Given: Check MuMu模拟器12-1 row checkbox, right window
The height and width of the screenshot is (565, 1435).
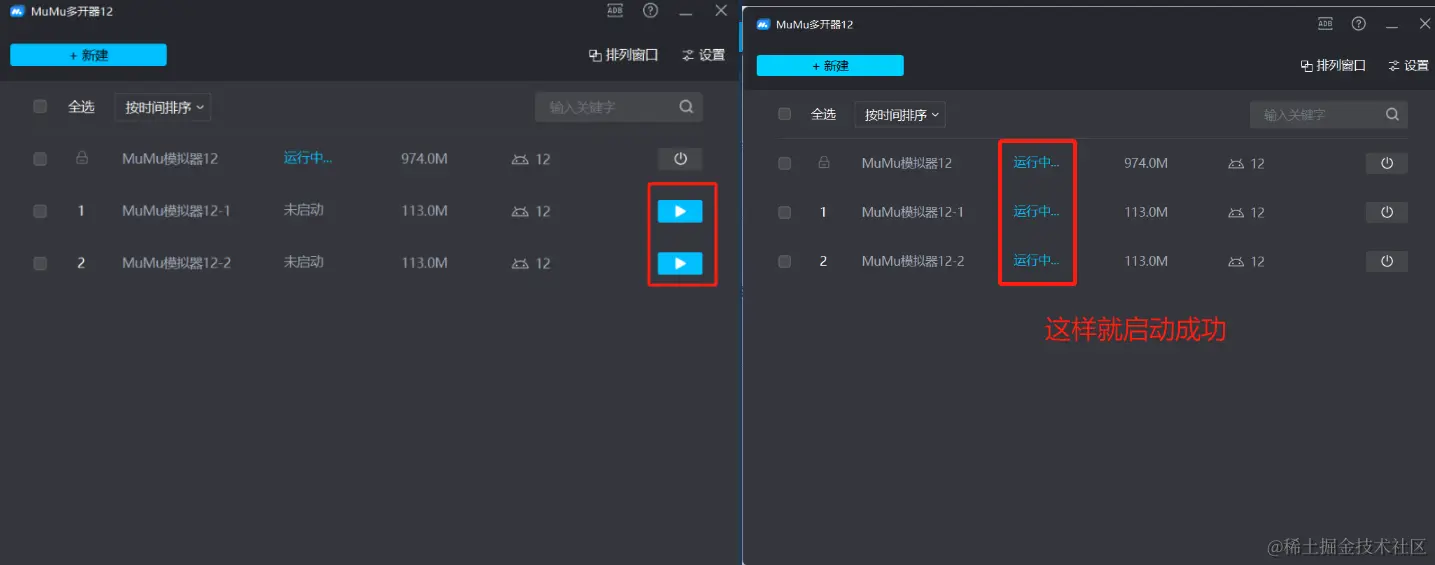Looking at the screenshot, I should 784,212.
